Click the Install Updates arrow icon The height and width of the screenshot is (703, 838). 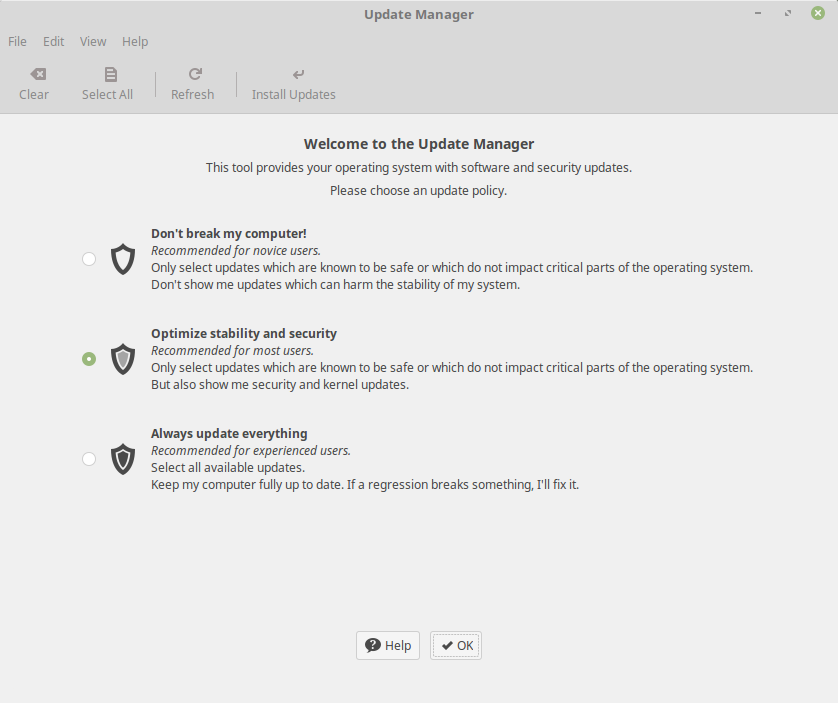pos(298,74)
